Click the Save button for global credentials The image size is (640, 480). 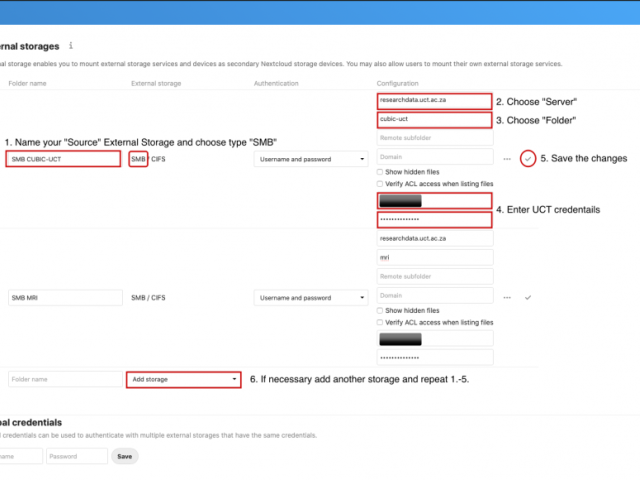[x=125, y=456]
